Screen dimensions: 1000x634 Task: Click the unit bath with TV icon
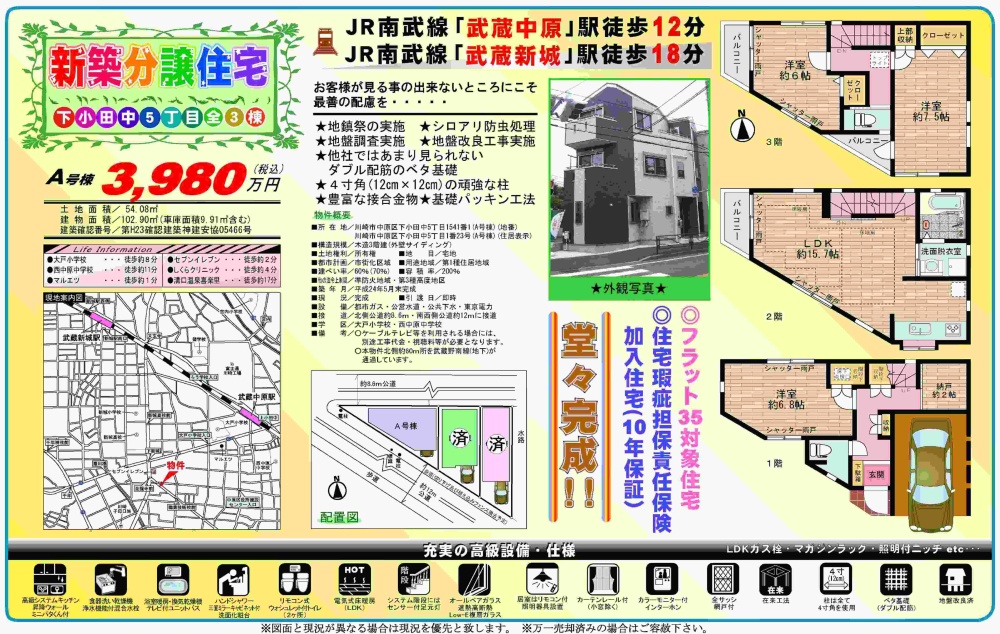(173, 579)
